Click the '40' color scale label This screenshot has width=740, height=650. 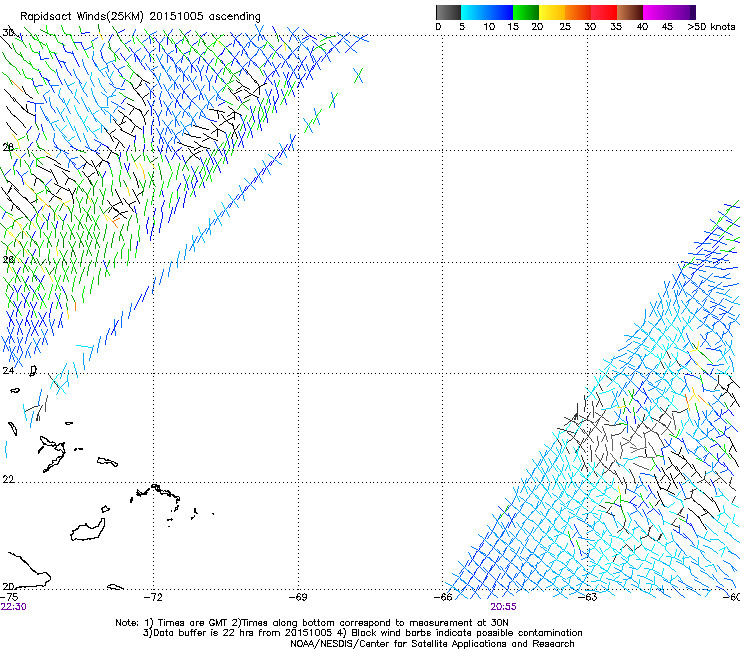pyautogui.click(x=642, y=27)
